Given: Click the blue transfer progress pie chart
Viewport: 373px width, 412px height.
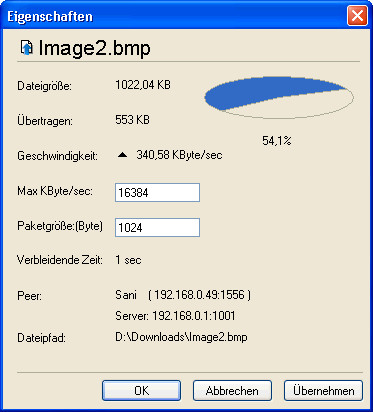Looking at the screenshot, I should point(279,97).
